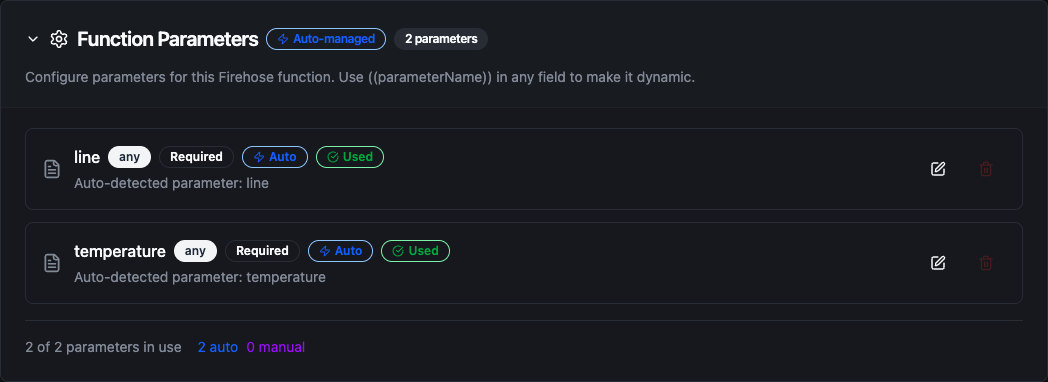
Task: Click the Auto-managed badge
Action: (326, 39)
